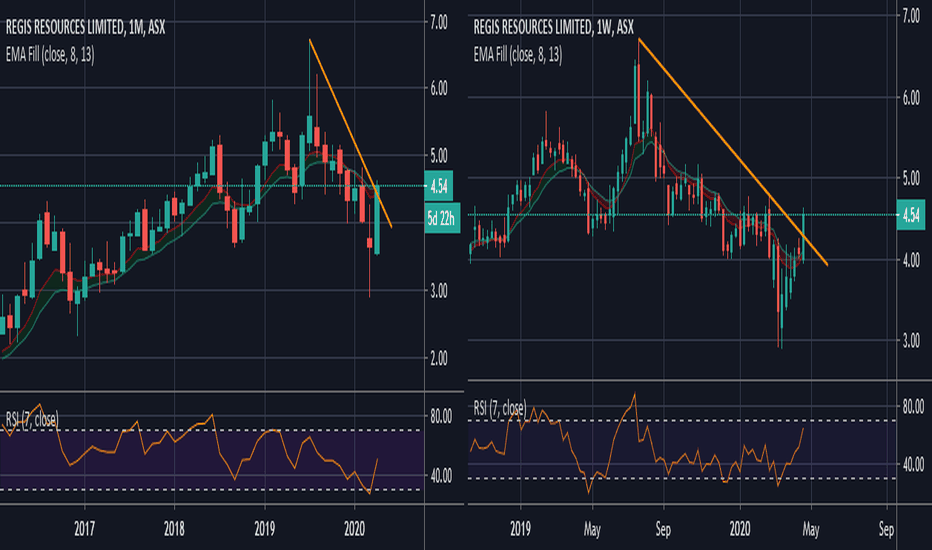Click the 4.00 price level on the weekly axis
The height and width of the screenshot is (550, 932).
[x=911, y=260]
